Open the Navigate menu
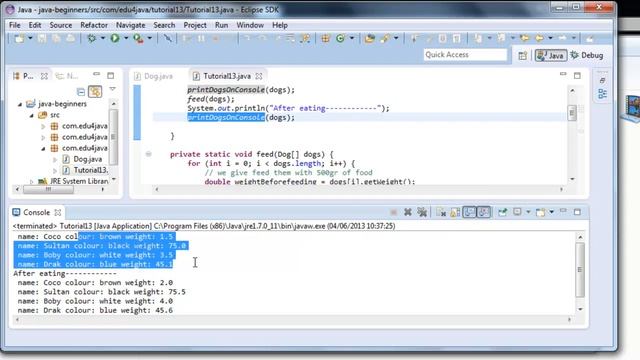This screenshot has width=640, height=360. (x=131, y=25)
